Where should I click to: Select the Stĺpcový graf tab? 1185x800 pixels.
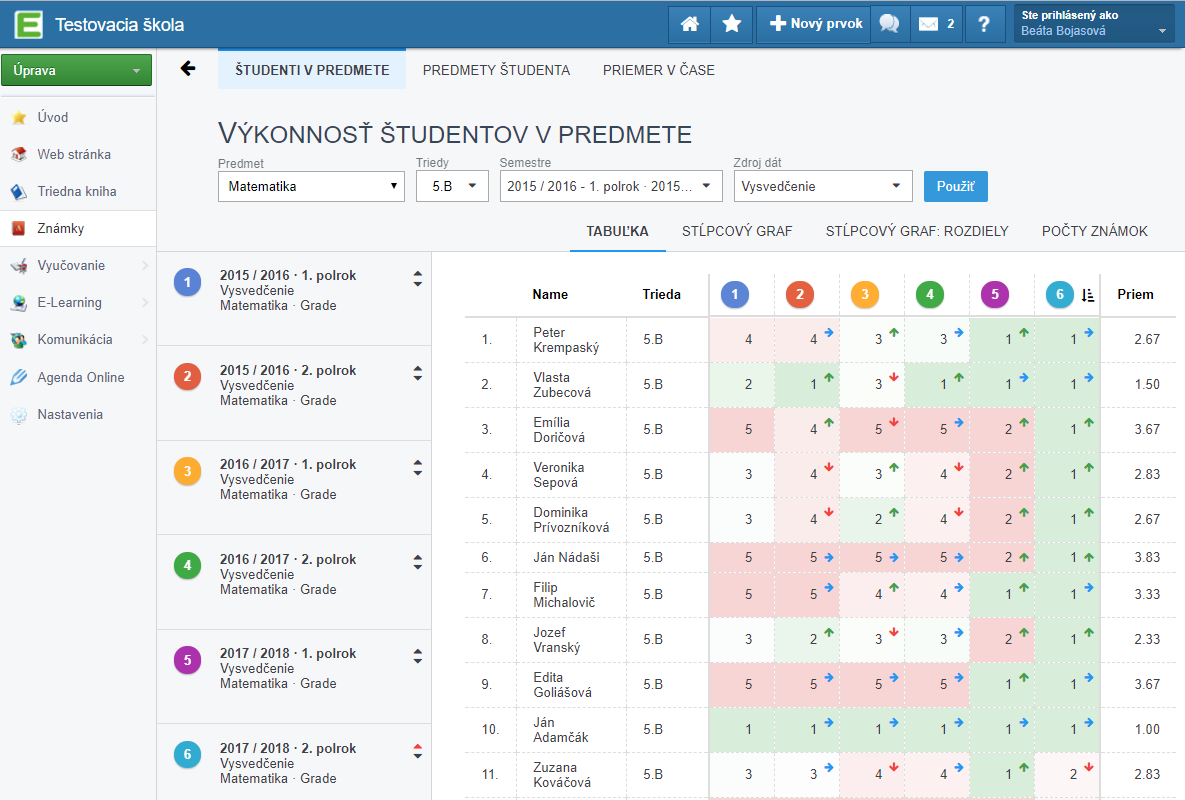[737, 231]
